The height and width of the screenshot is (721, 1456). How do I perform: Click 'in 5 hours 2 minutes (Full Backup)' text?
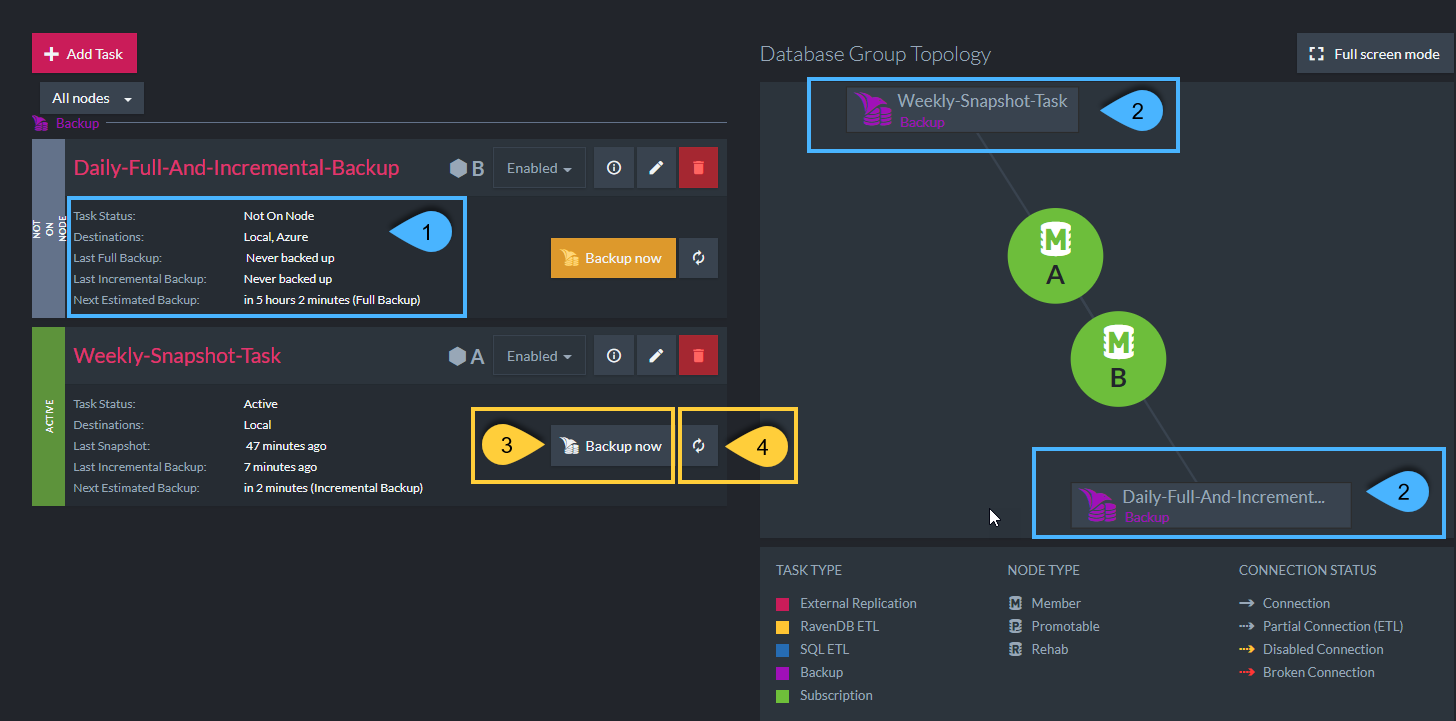[x=332, y=300]
